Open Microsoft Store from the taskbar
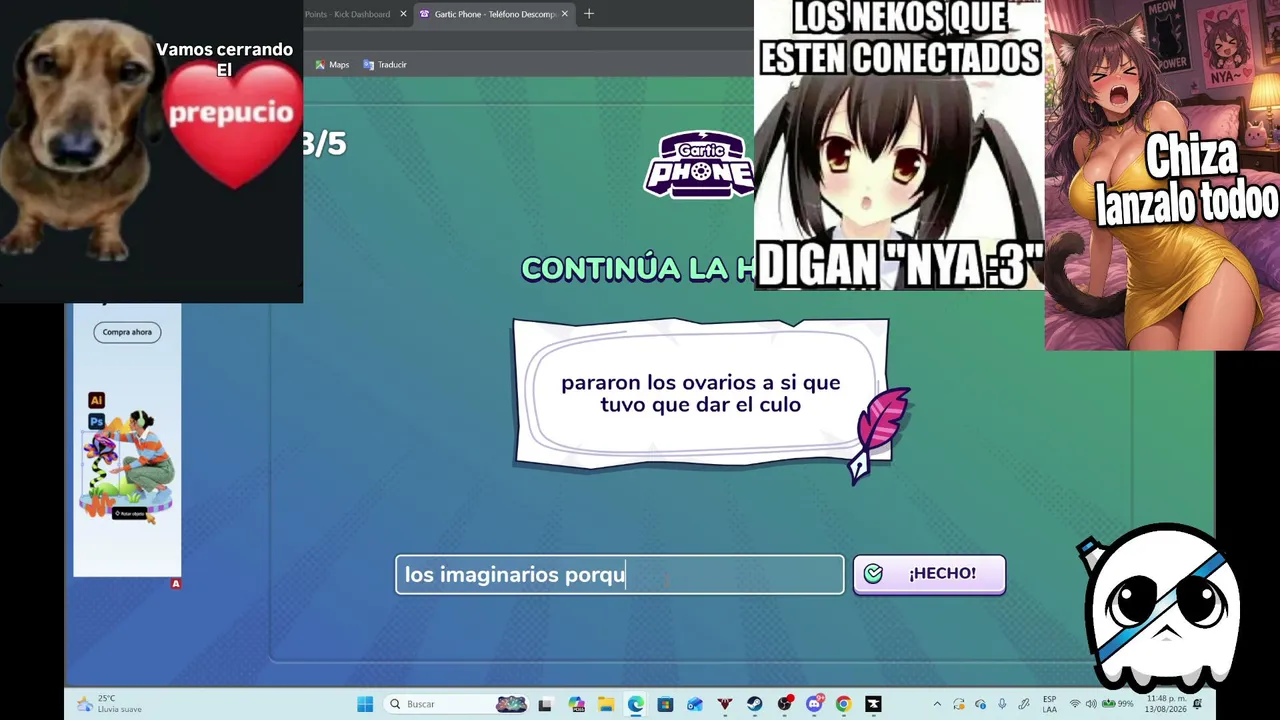Screen dimensions: 1280x720 coord(665,704)
